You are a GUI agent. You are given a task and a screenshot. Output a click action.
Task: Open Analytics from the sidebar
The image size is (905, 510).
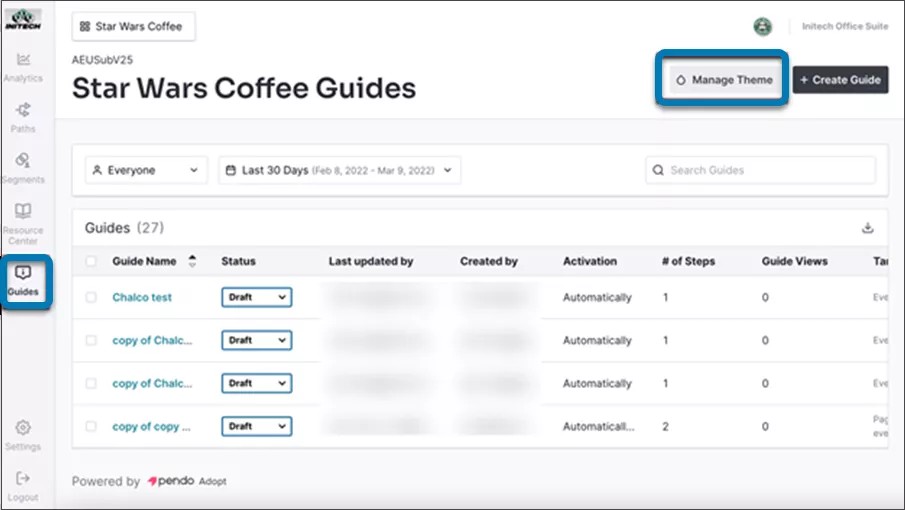tap(23, 66)
